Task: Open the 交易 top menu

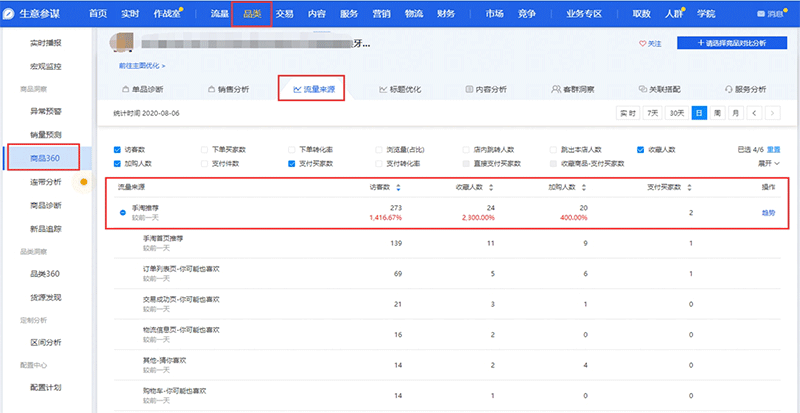Action: [284, 14]
